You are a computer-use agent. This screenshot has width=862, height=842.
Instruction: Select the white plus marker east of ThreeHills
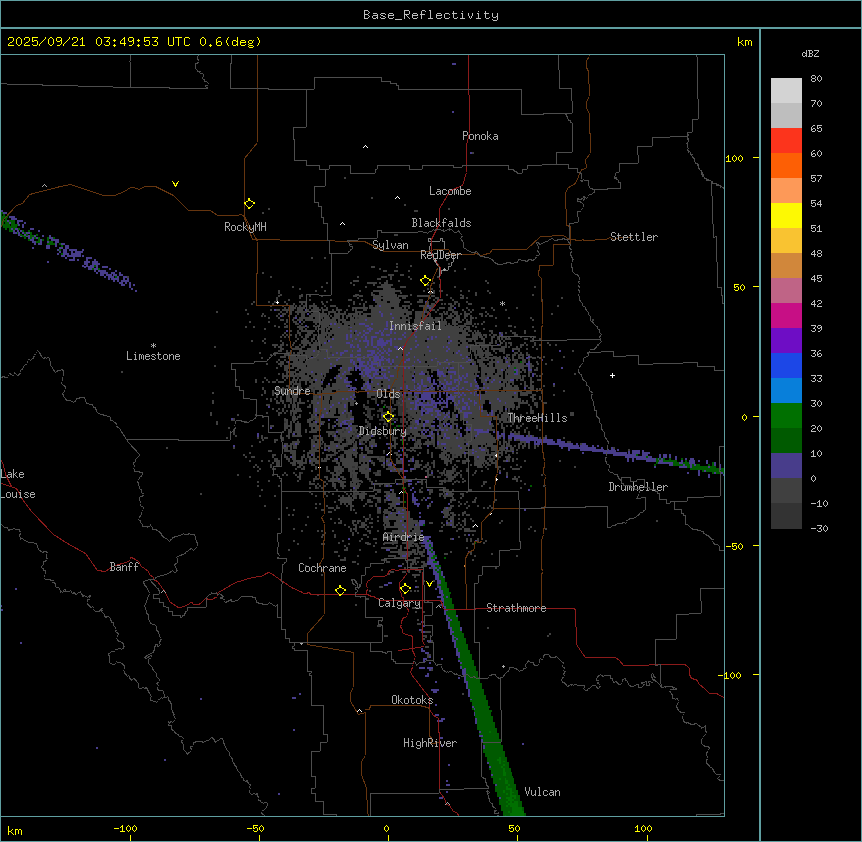(x=613, y=375)
